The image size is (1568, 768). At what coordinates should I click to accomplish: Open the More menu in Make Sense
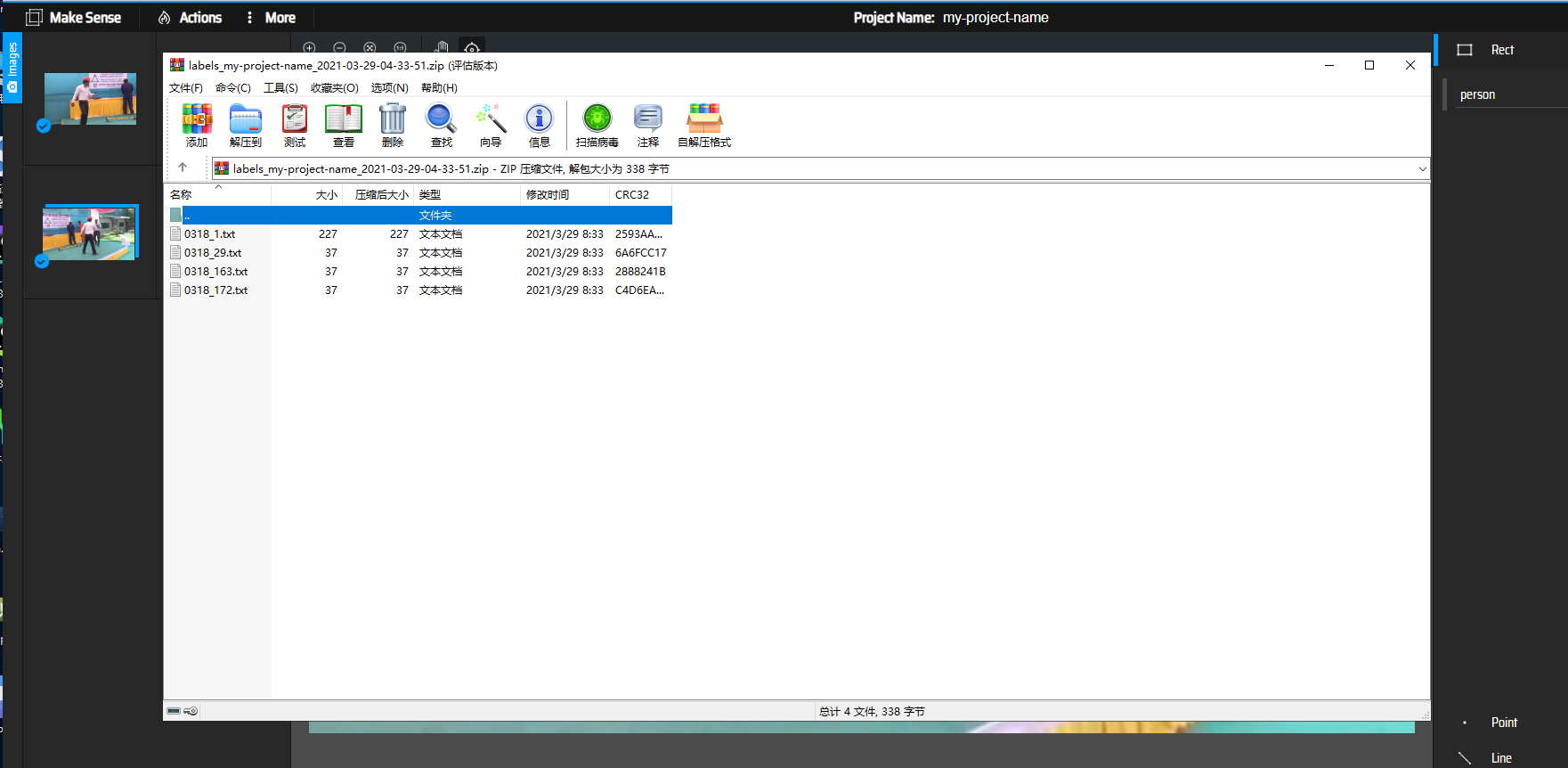point(271,18)
